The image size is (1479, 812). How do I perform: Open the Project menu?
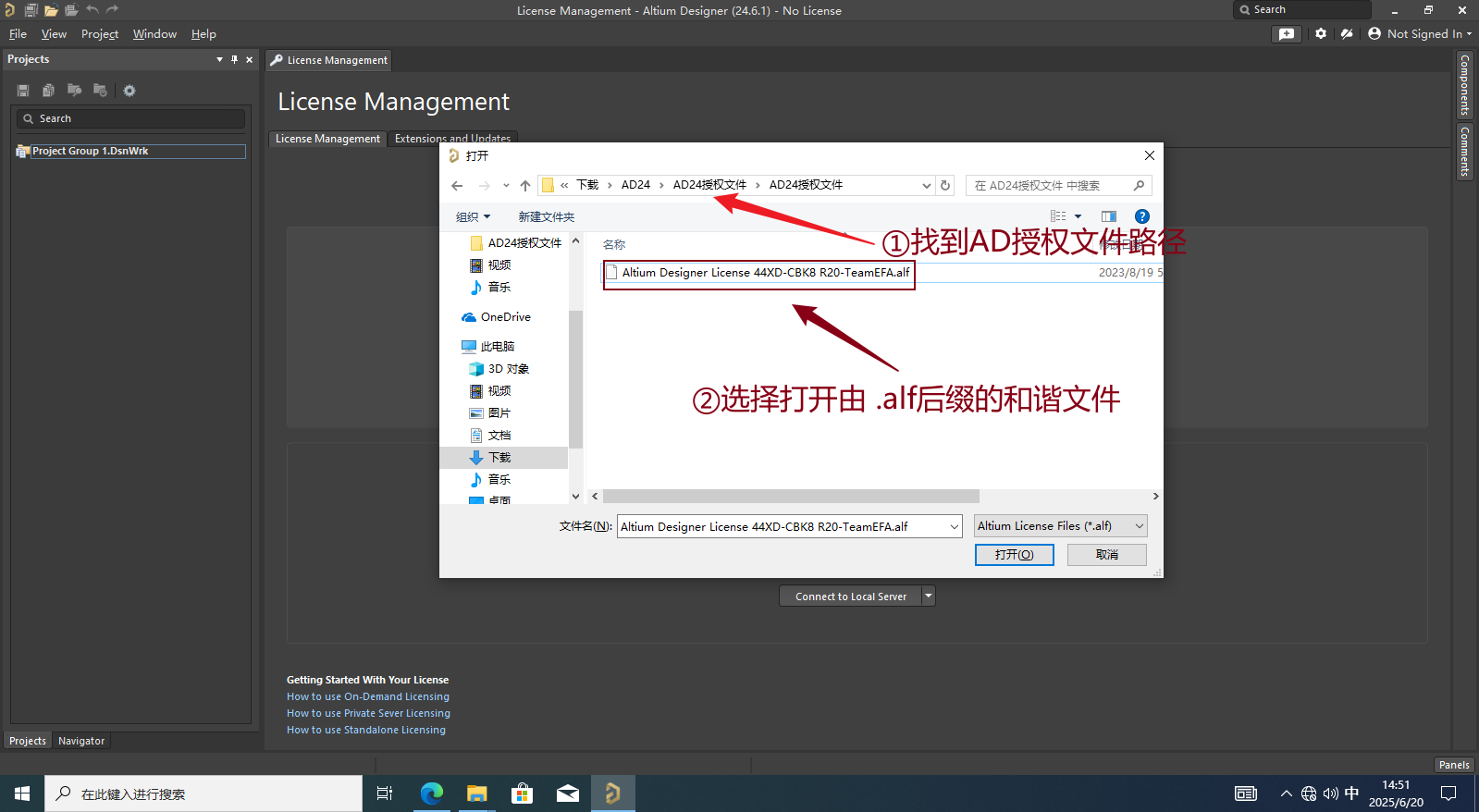coord(100,34)
